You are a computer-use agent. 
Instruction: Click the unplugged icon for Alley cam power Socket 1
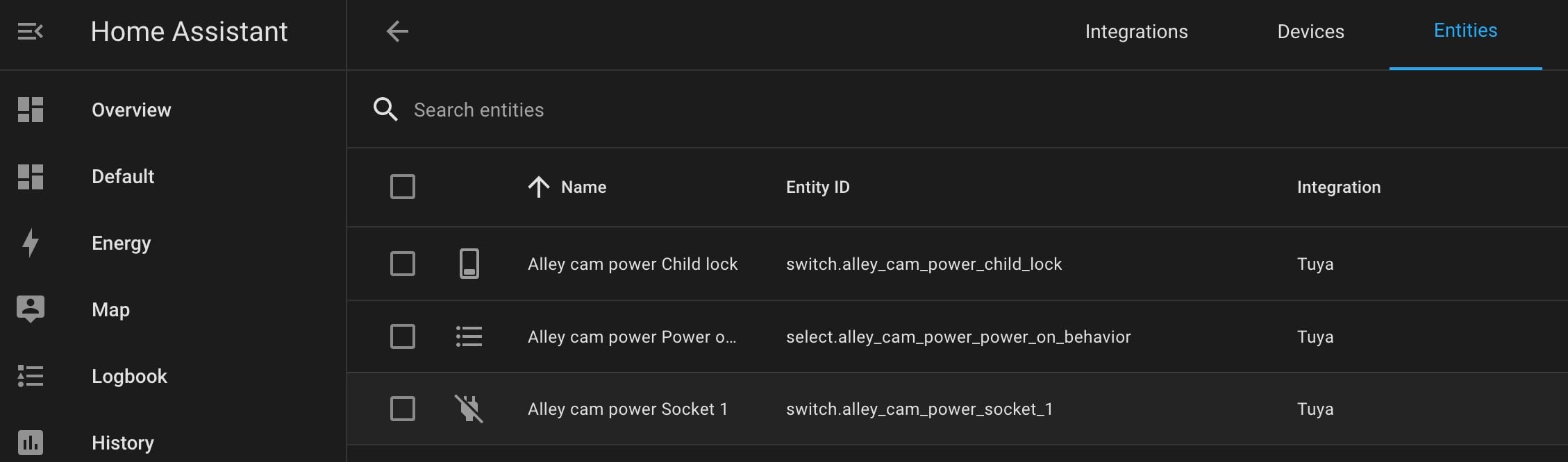click(x=469, y=409)
